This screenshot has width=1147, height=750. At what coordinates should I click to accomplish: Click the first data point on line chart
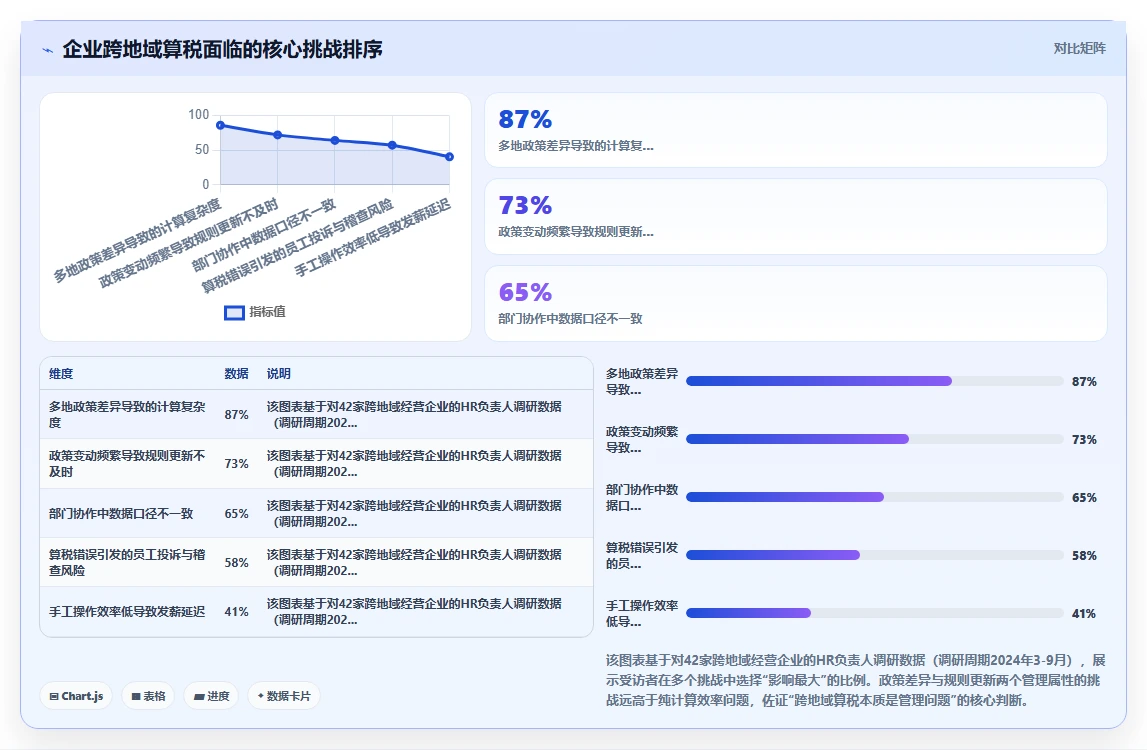click(x=220, y=125)
